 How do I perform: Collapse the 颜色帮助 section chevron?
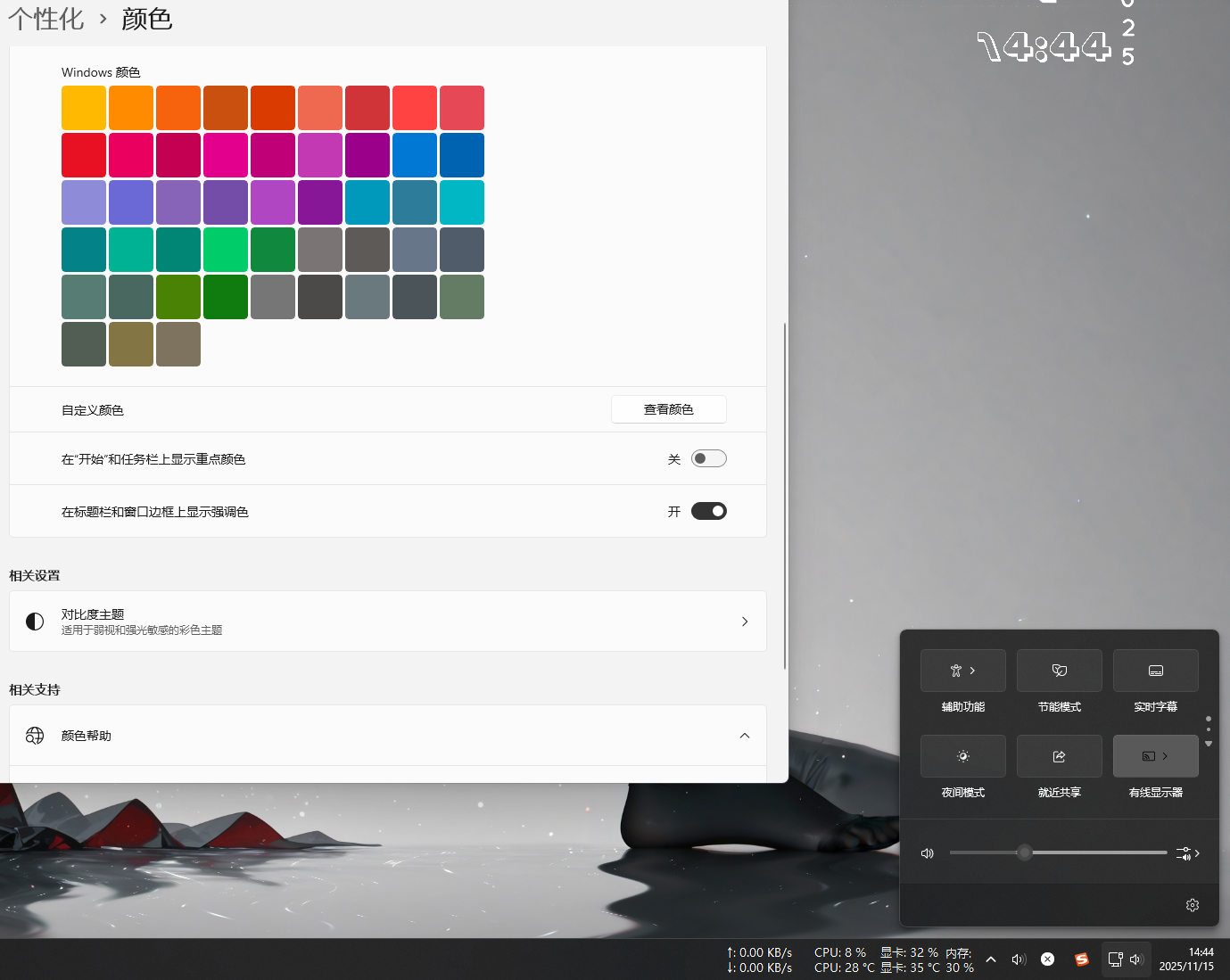(x=745, y=736)
